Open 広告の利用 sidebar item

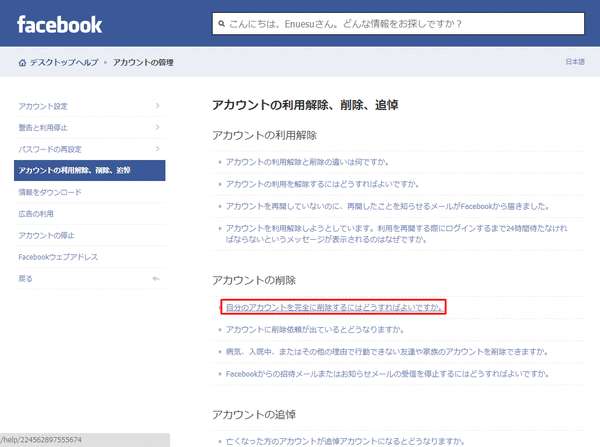pyautogui.click(x=36, y=214)
